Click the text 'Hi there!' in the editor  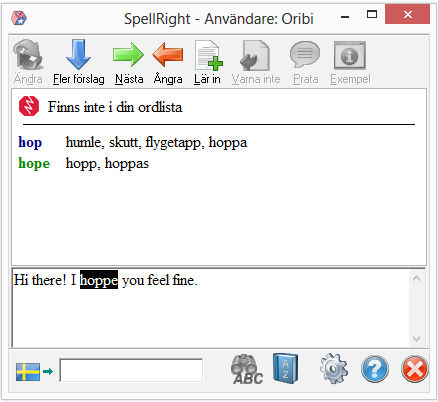click(x=40, y=280)
